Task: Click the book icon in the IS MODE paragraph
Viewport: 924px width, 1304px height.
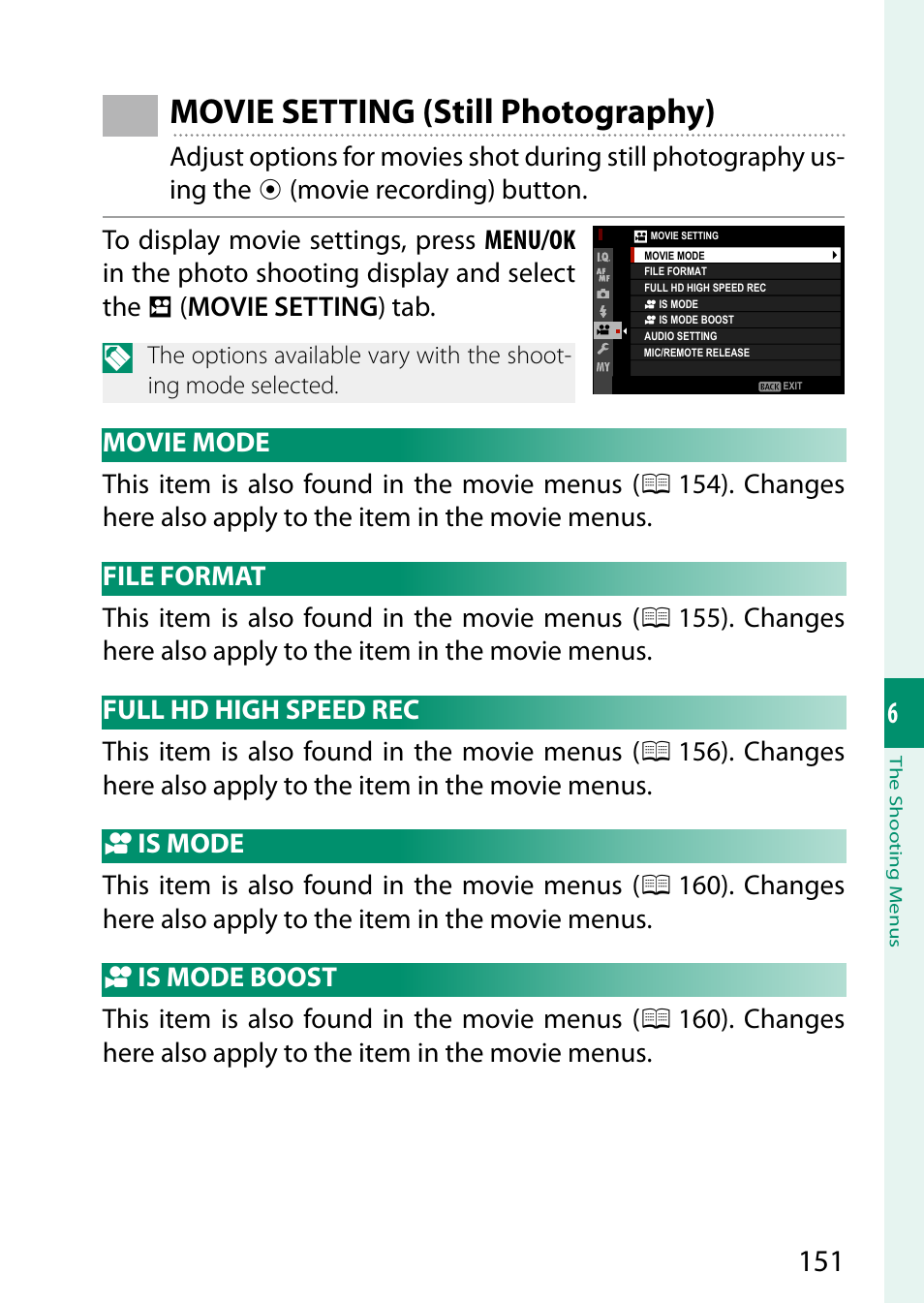Action: coord(657,885)
